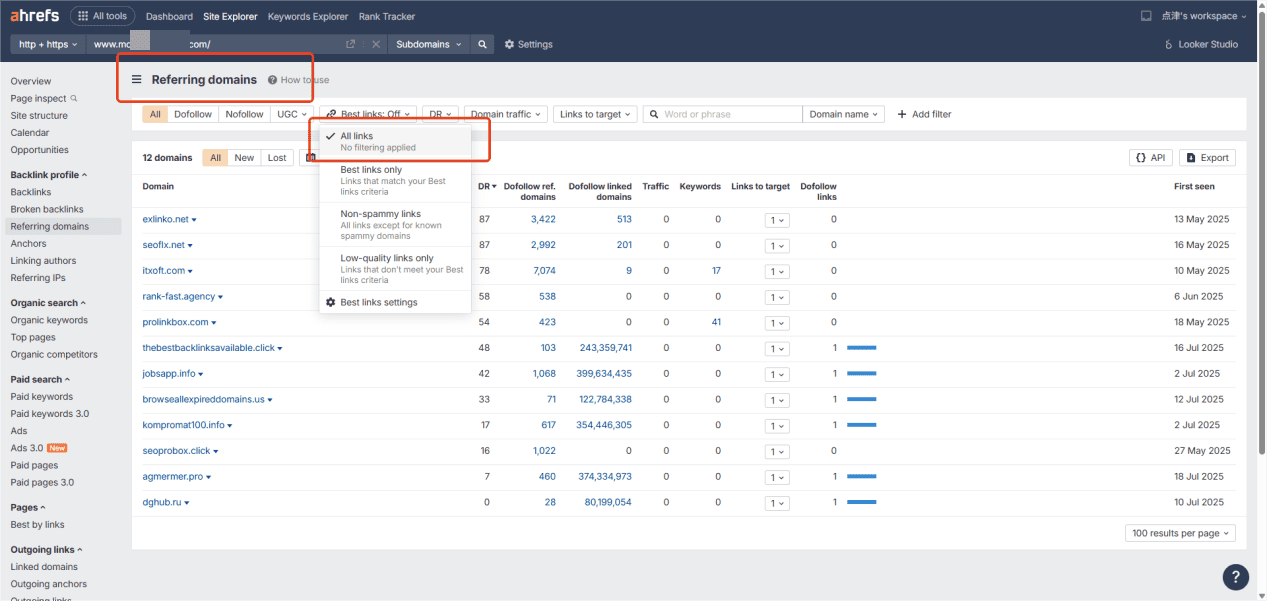
Task: Open 3,422 dofollow ref. domains for exlinko.net
Action: (543, 219)
